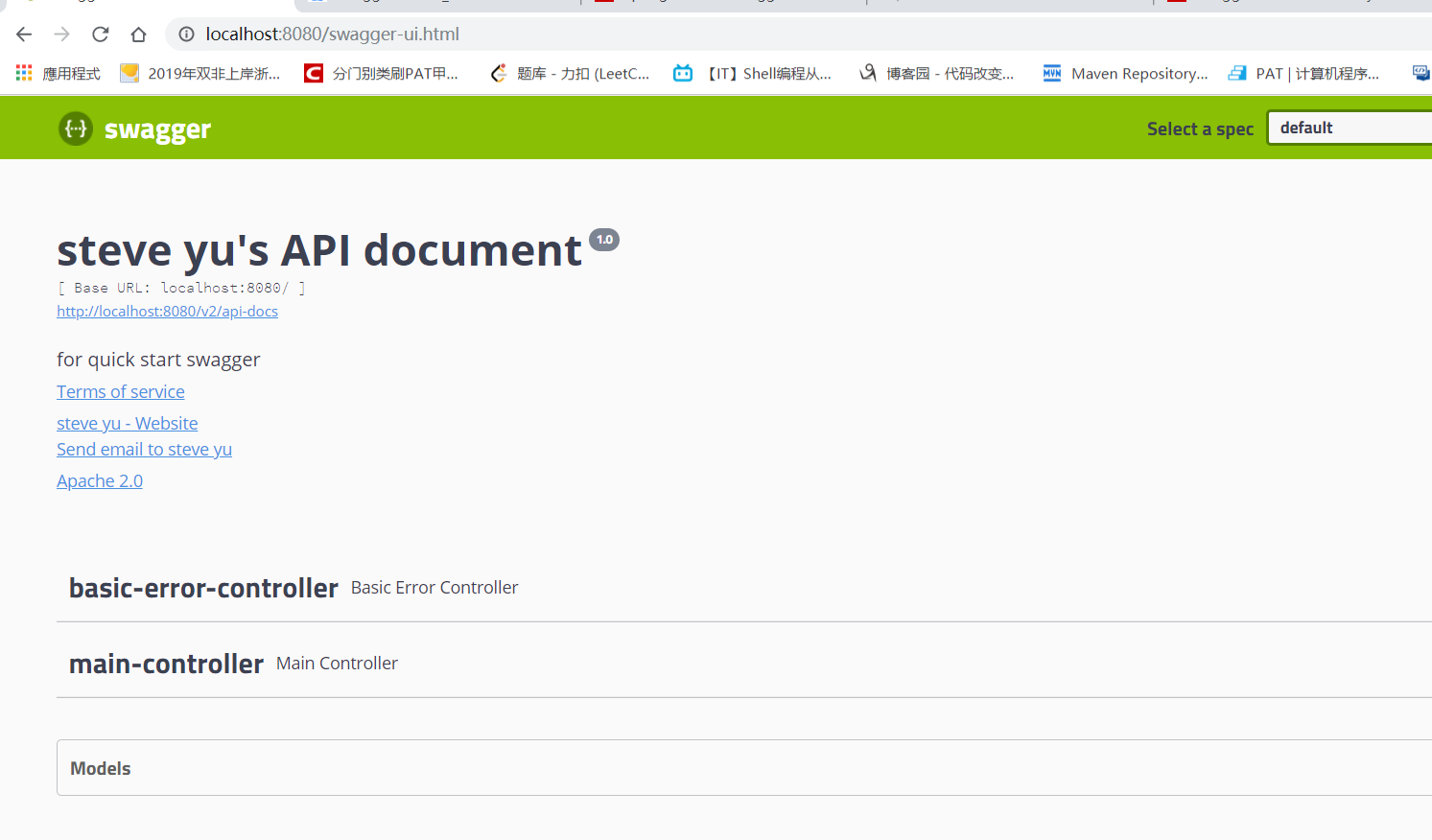Image resolution: width=1432 pixels, height=840 pixels.
Task: Click the browser back arrow
Action: click(x=24, y=35)
